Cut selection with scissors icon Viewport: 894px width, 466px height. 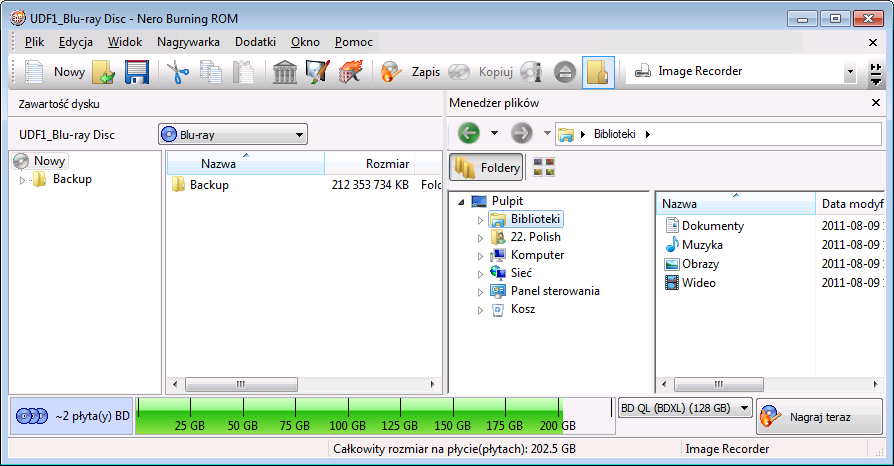(x=178, y=72)
